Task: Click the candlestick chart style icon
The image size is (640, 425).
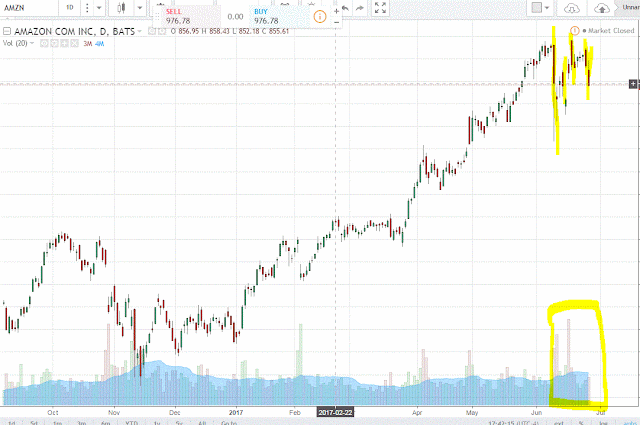Action: tap(121, 8)
